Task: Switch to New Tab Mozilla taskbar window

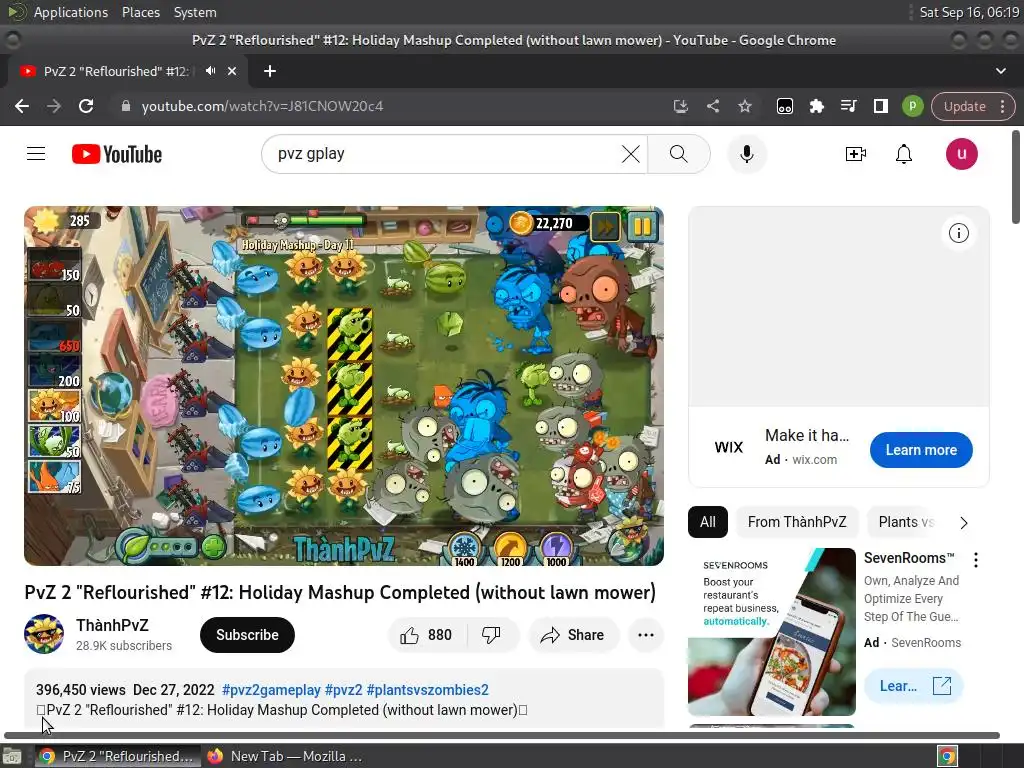Action: click(x=284, y=756)
